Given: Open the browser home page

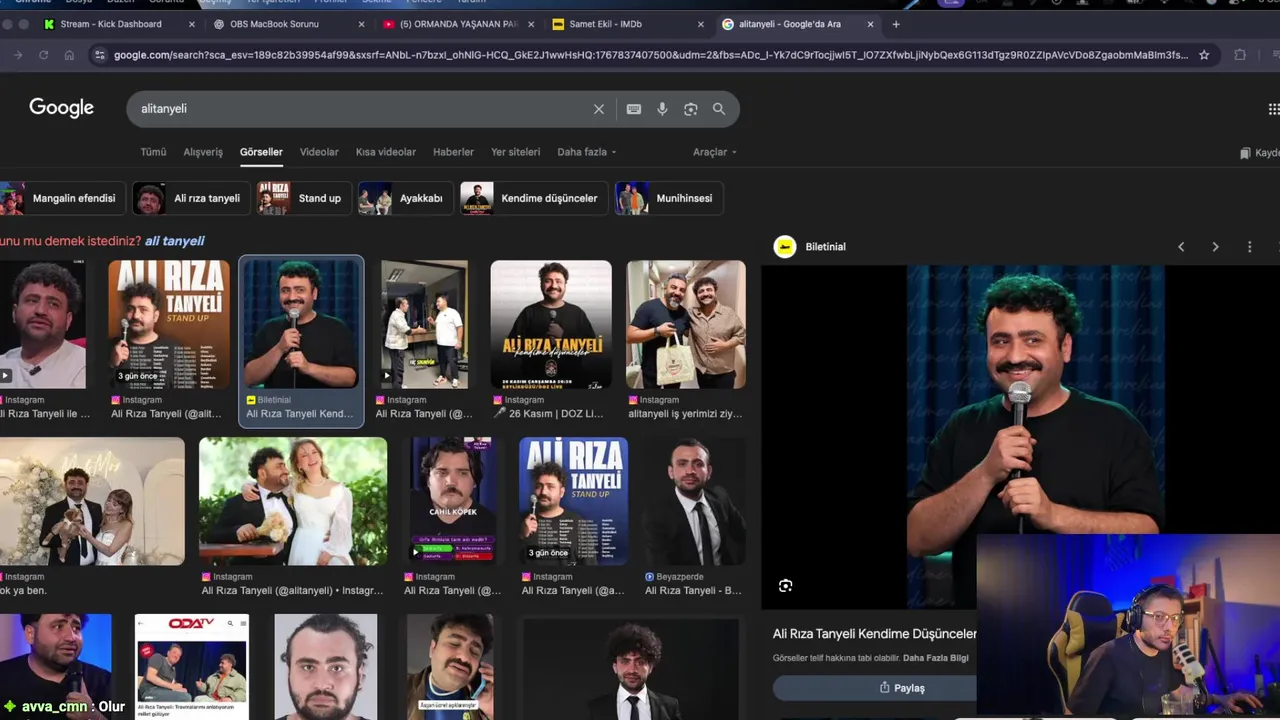Looking at the screenshot, I should point(69,55).
